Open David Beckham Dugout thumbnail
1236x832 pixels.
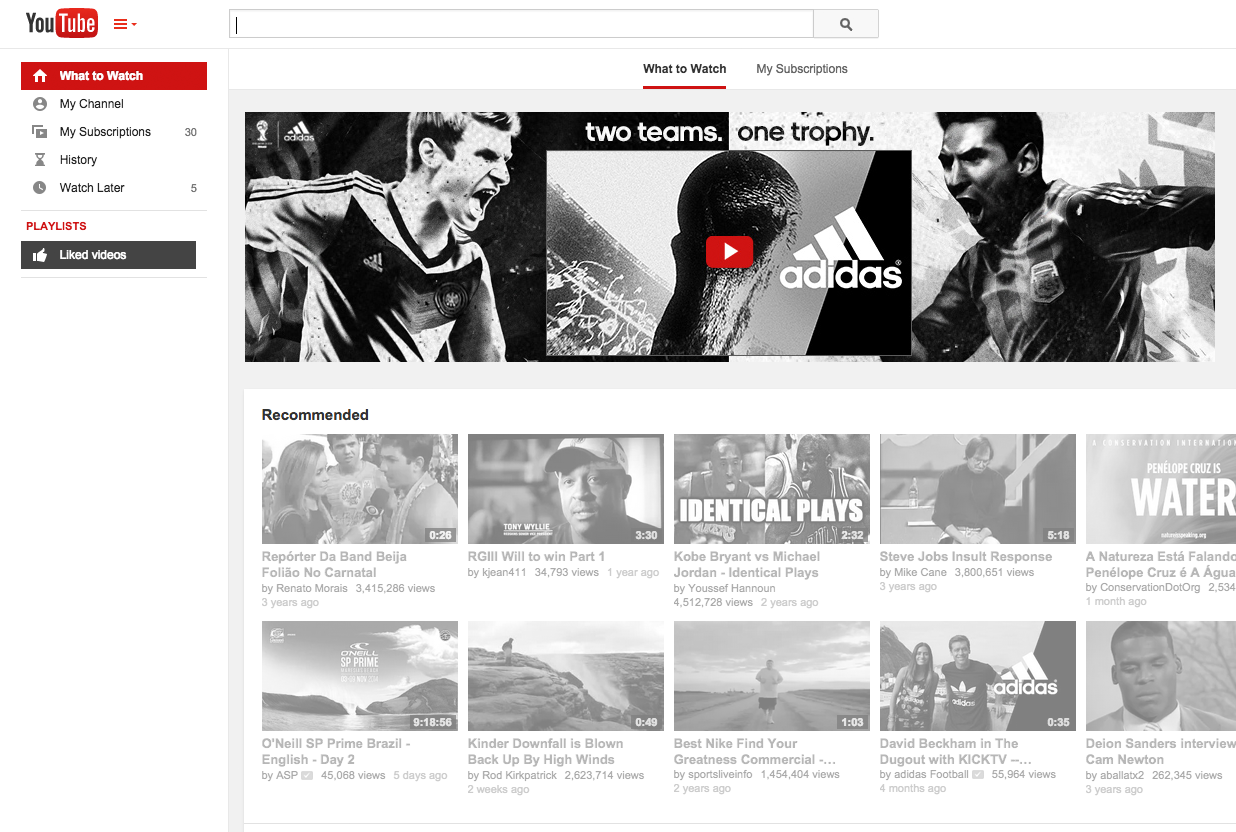point(978,676)
